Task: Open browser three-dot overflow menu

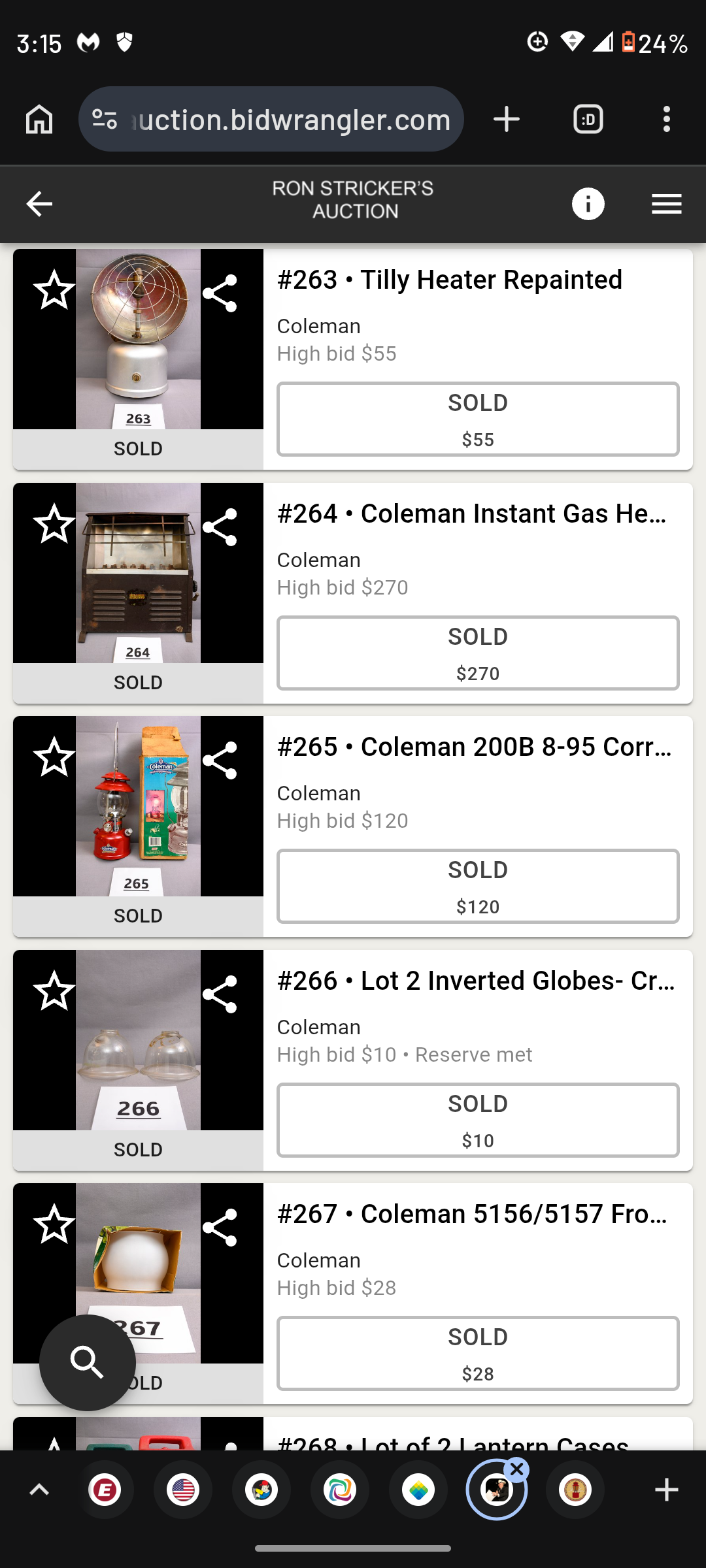Action: pyautogui.click(x=666, y=120)
